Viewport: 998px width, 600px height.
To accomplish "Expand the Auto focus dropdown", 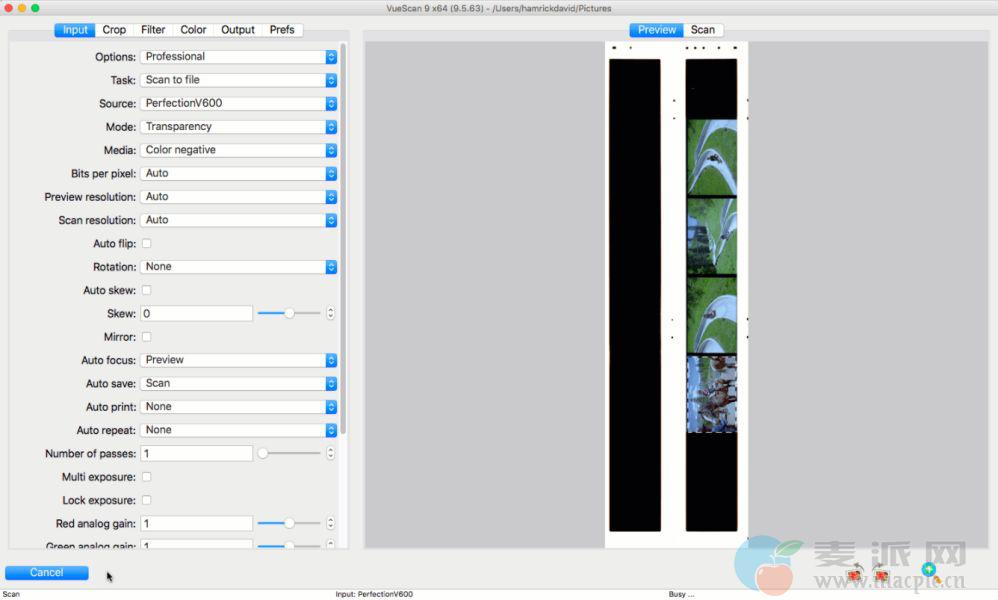I will 238,360.
